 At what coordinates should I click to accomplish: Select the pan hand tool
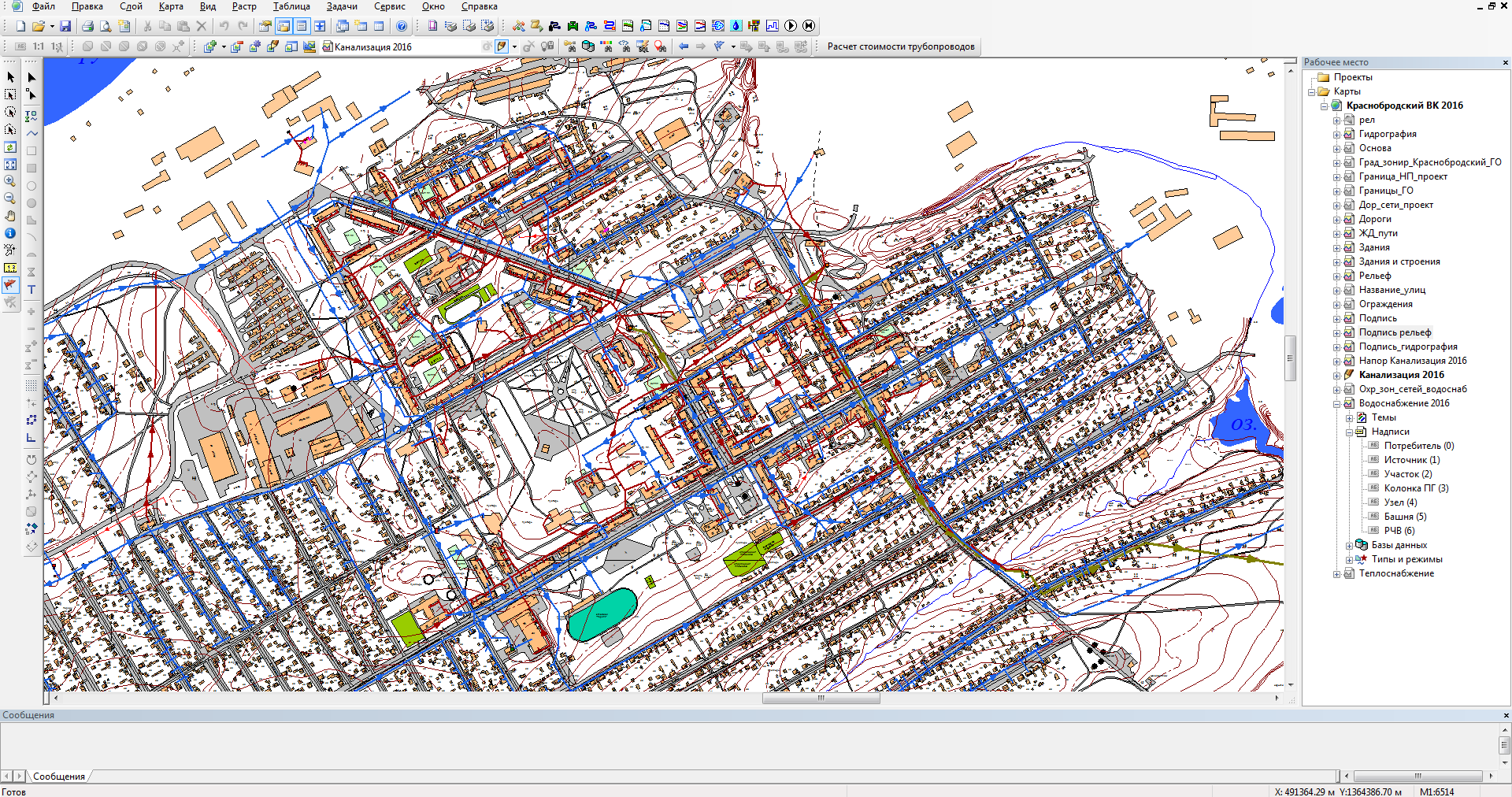pos(10,216)
